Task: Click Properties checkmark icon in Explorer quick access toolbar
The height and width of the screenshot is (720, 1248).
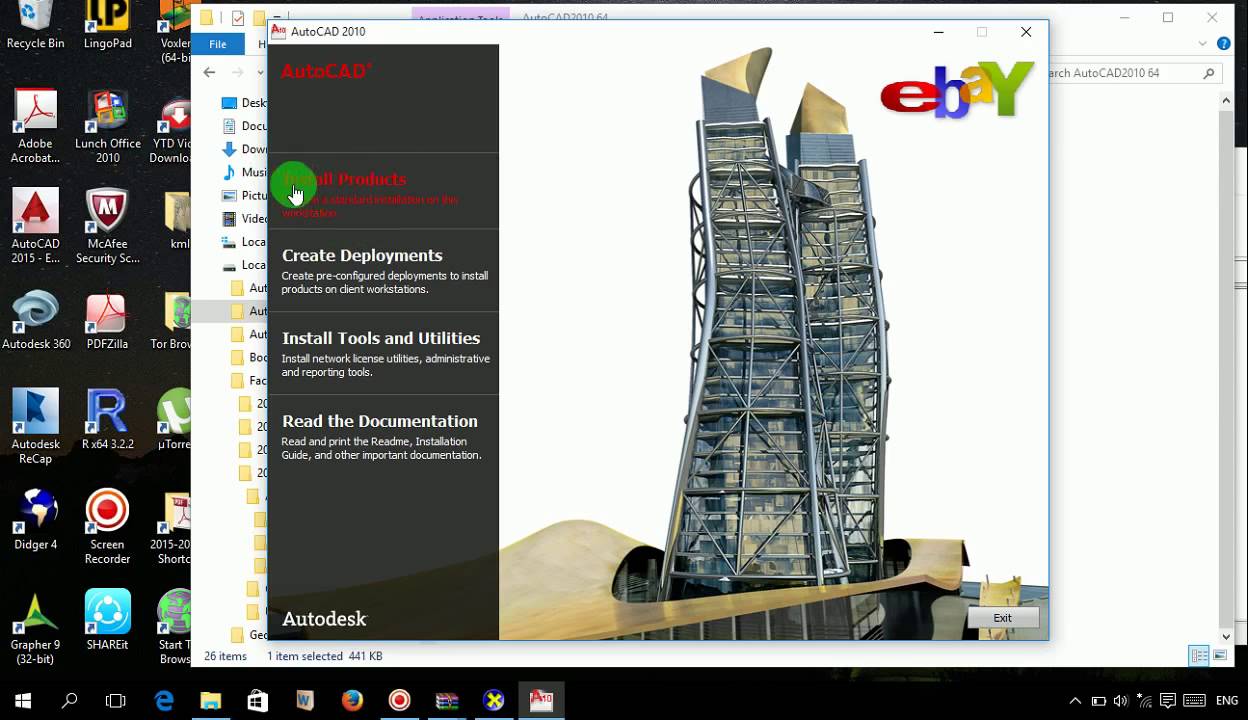Action: pyautogui.click(x=237, y=18)
